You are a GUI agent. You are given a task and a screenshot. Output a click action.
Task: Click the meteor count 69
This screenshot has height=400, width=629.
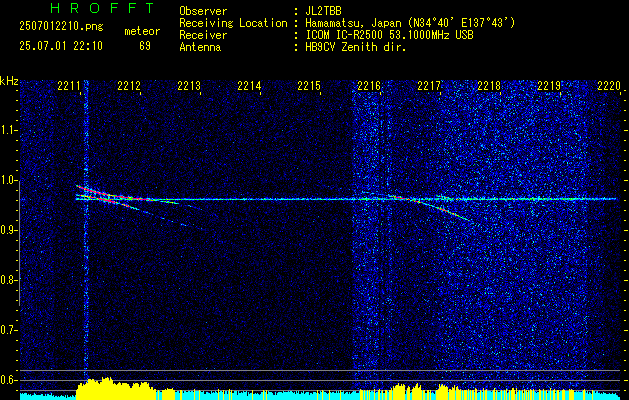tap(145, 46)
